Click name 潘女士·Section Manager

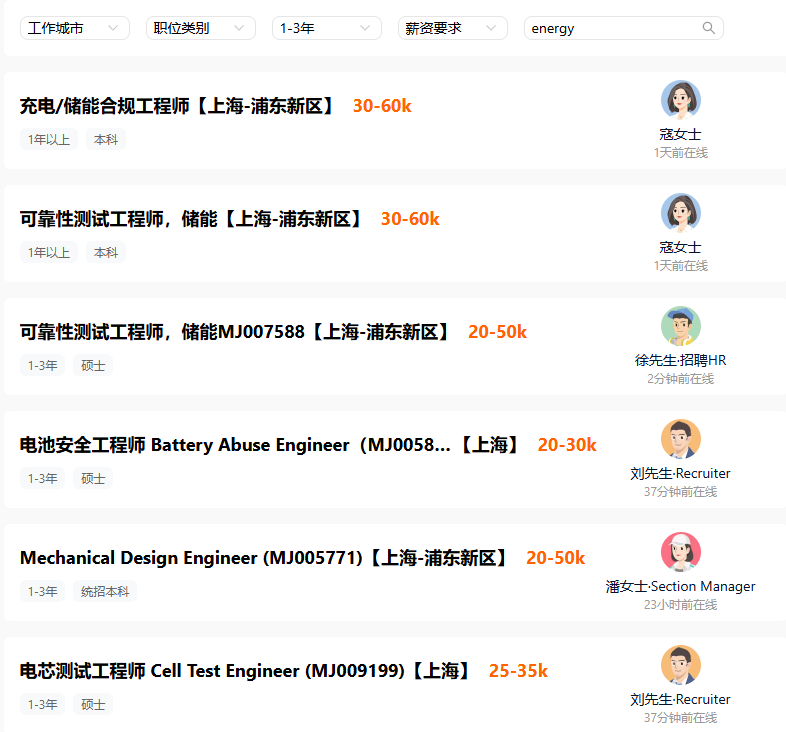pyautogui.click(x=680, y=586)
